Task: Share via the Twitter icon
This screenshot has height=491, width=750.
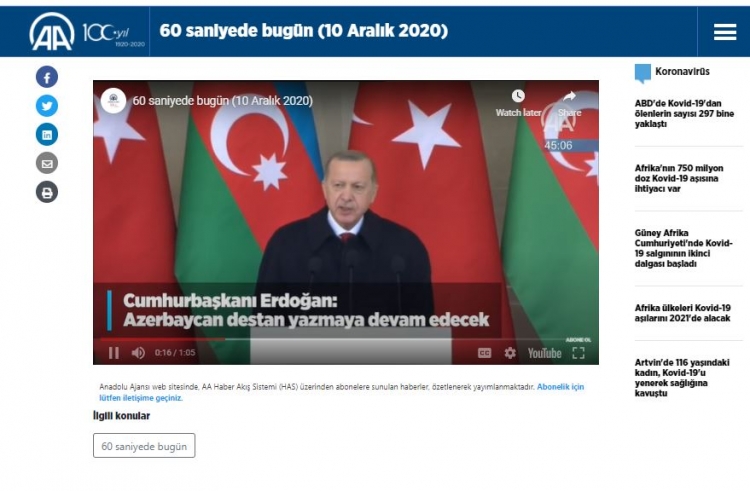Action: click(47, 106)
